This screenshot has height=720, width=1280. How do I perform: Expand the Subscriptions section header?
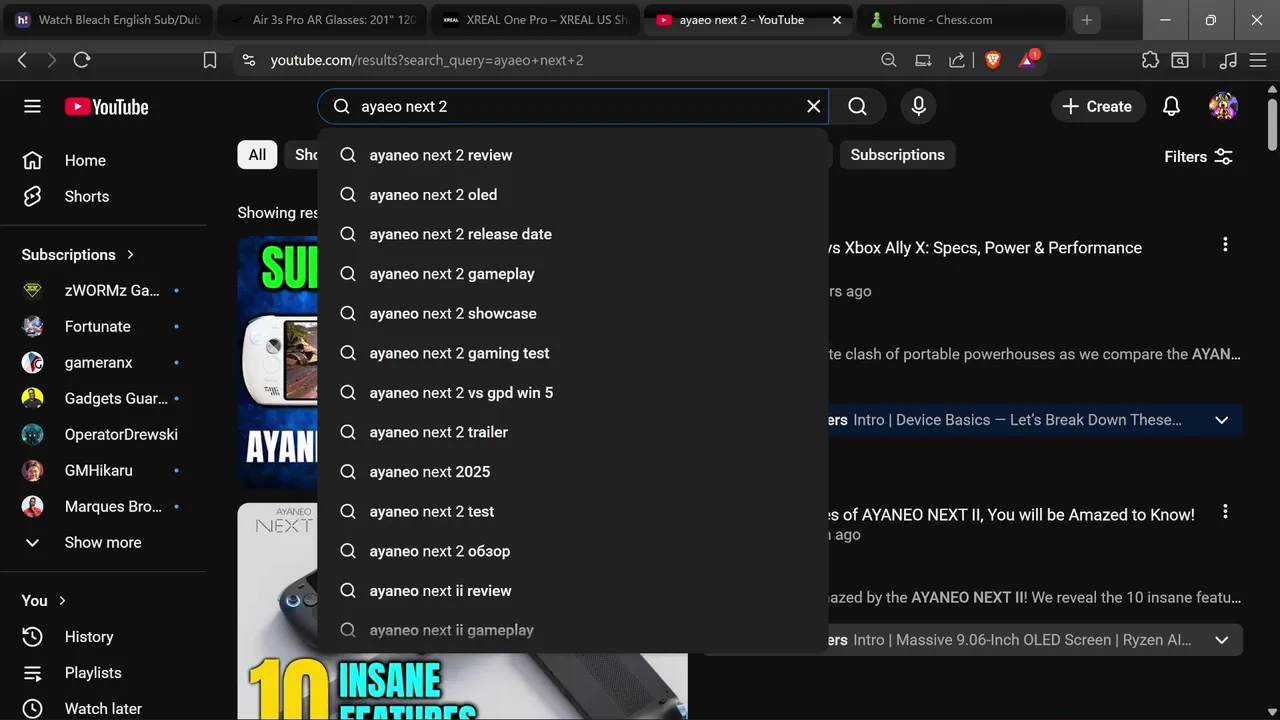78,254
